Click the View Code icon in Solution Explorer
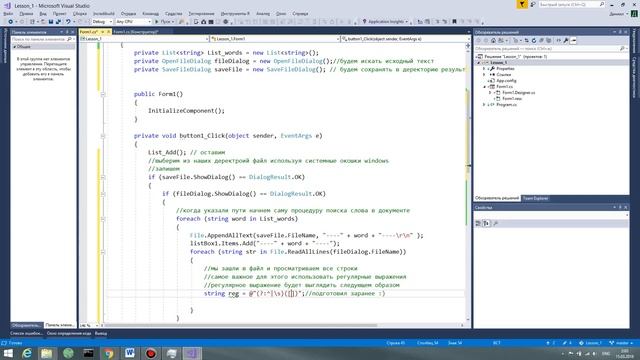Viewport: 640px width, 360px height. [x=558, y=40]
